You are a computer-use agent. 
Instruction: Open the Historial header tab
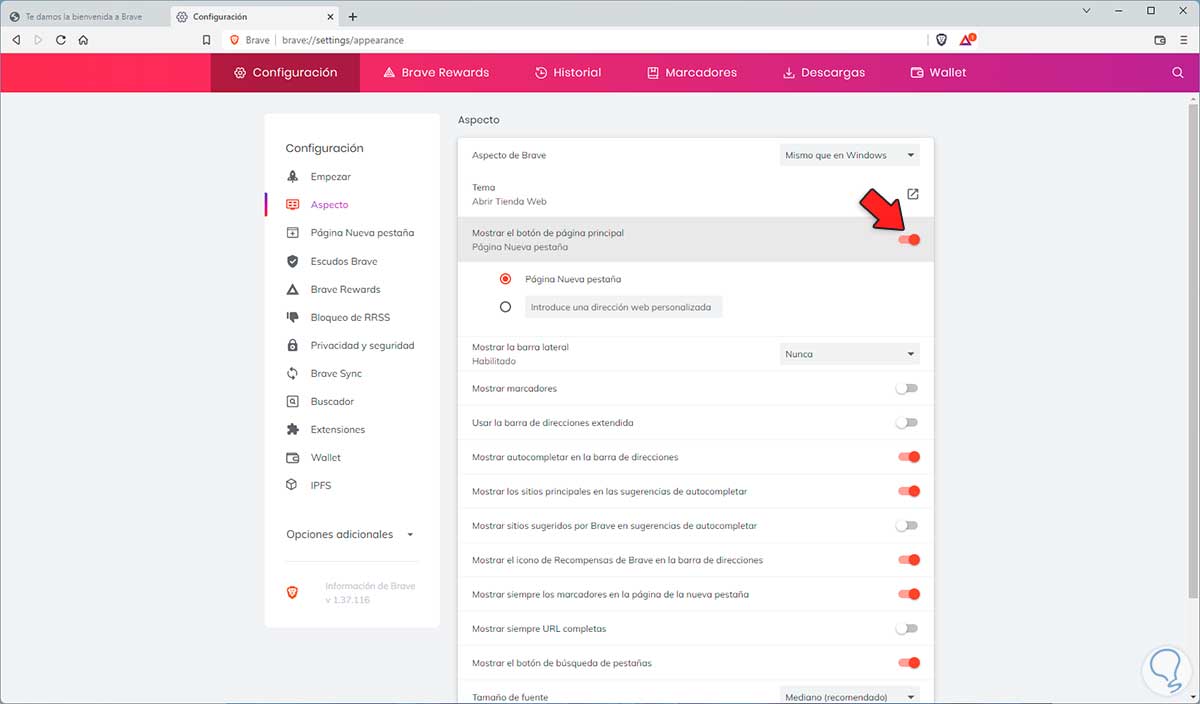point(568,73)
